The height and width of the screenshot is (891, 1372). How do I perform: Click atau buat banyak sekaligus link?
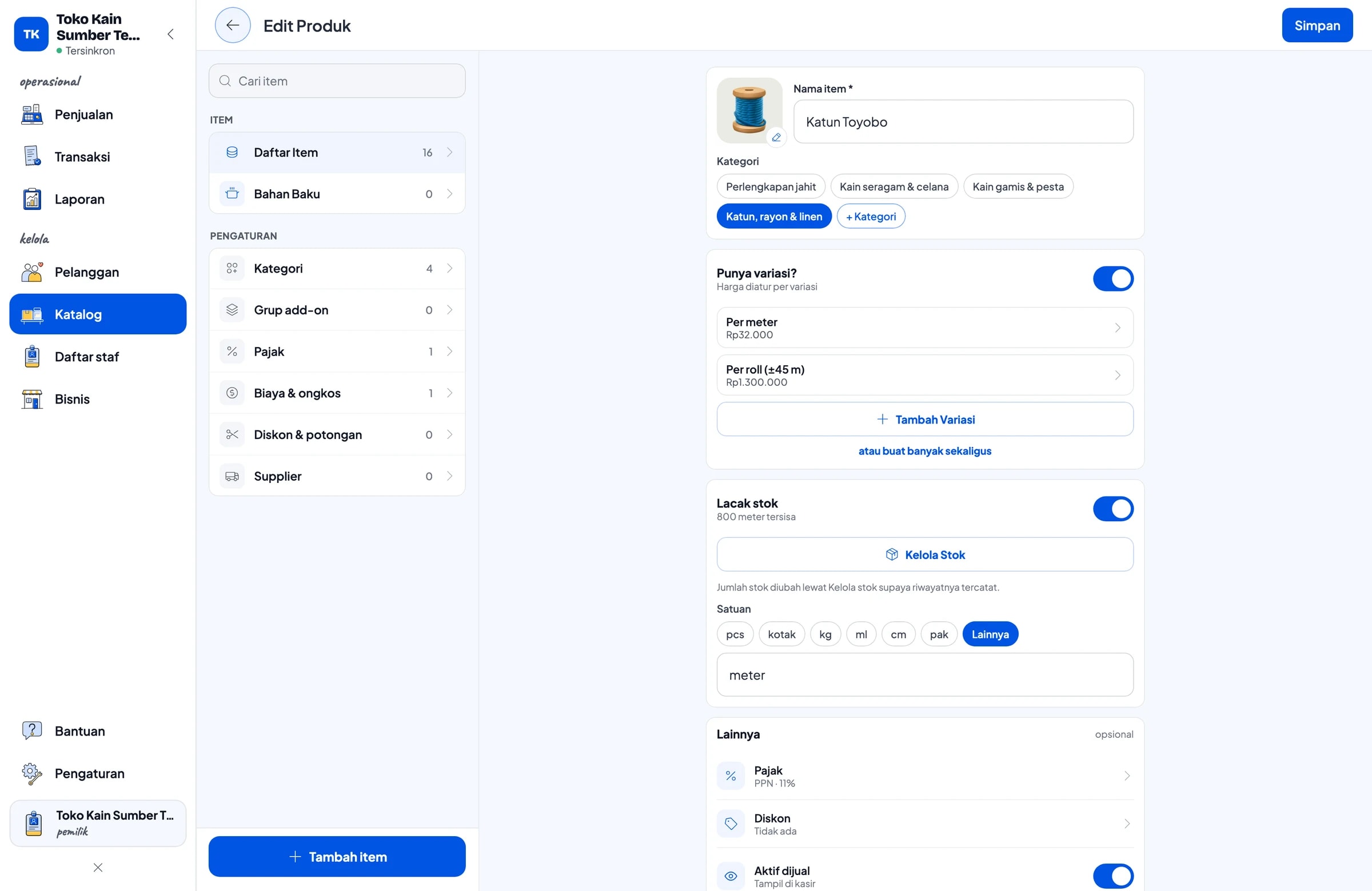coord(924,451)
